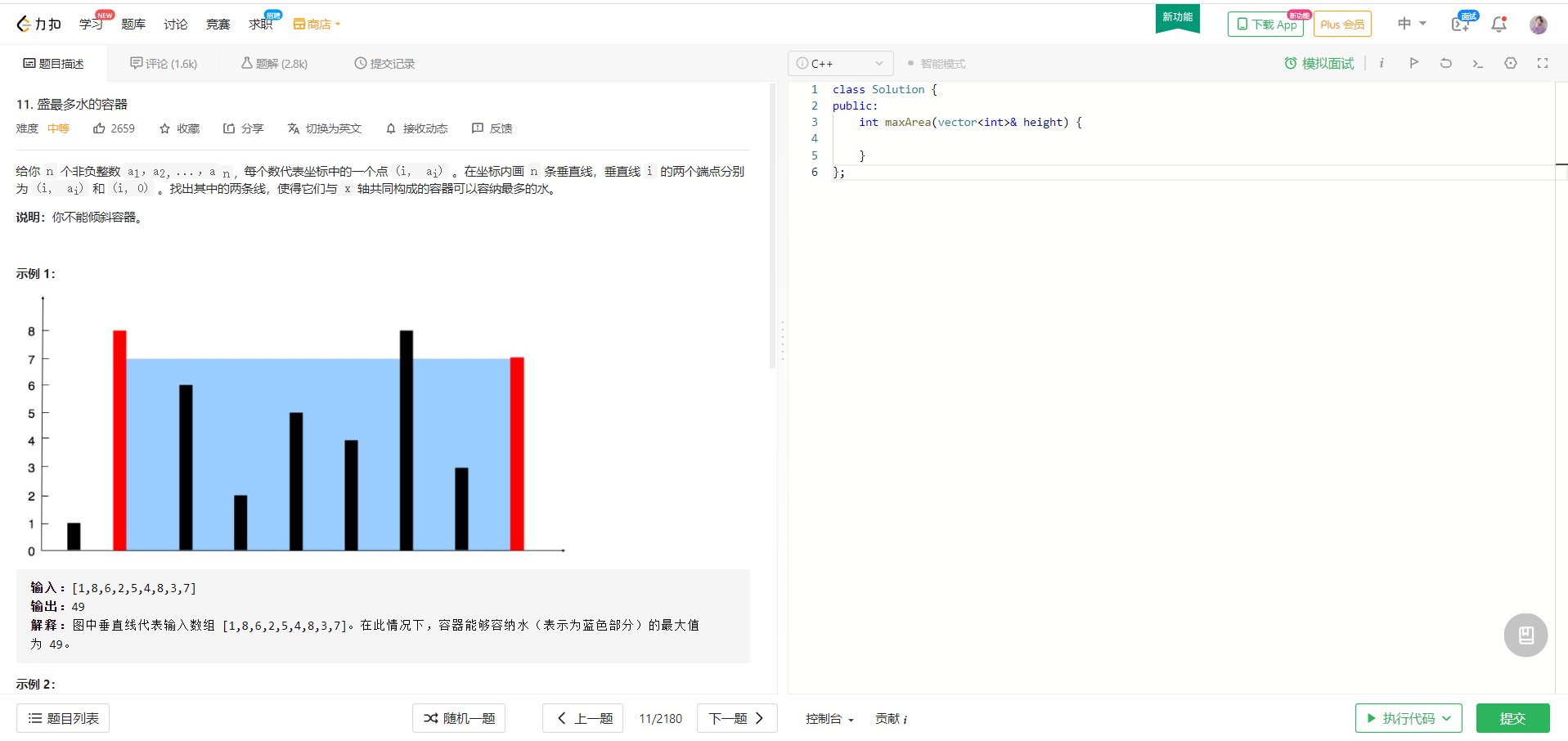Expand the 控制台 console panel
The height and width of the screenshot is (741, 1568).
coord(828,718)
